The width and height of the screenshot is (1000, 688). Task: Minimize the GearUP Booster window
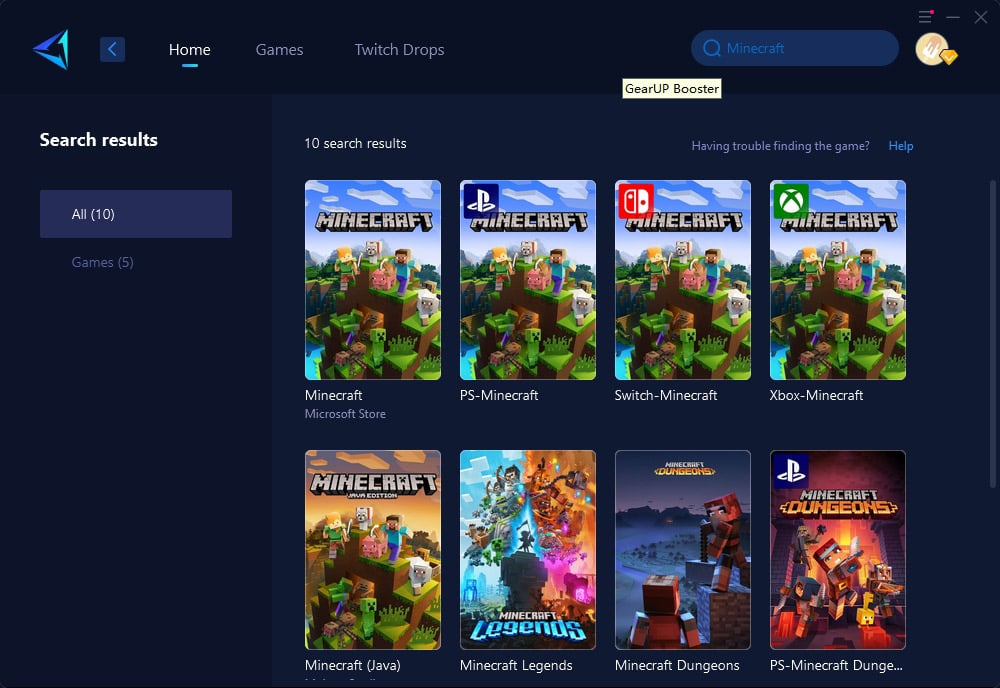pyautogui.click(x=953, y=17)
